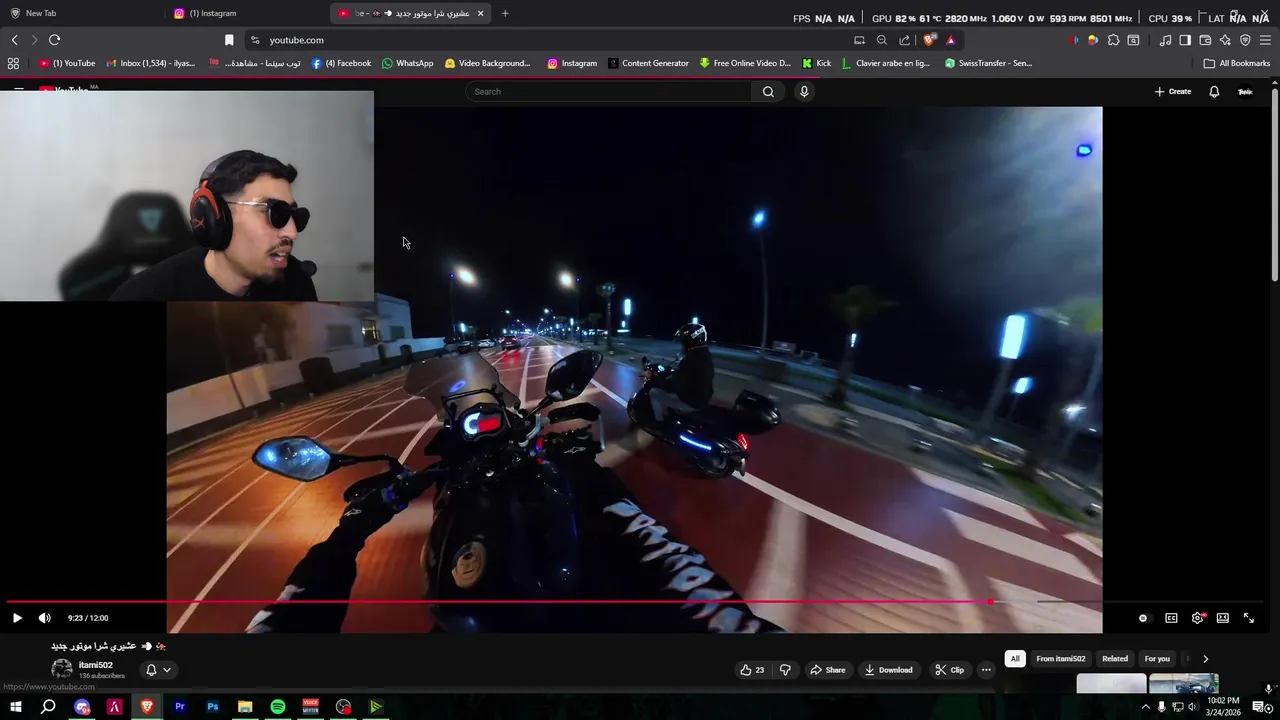Switch to the (1) Instagram browser tab

pyautogui.click(x=246, y=13)
